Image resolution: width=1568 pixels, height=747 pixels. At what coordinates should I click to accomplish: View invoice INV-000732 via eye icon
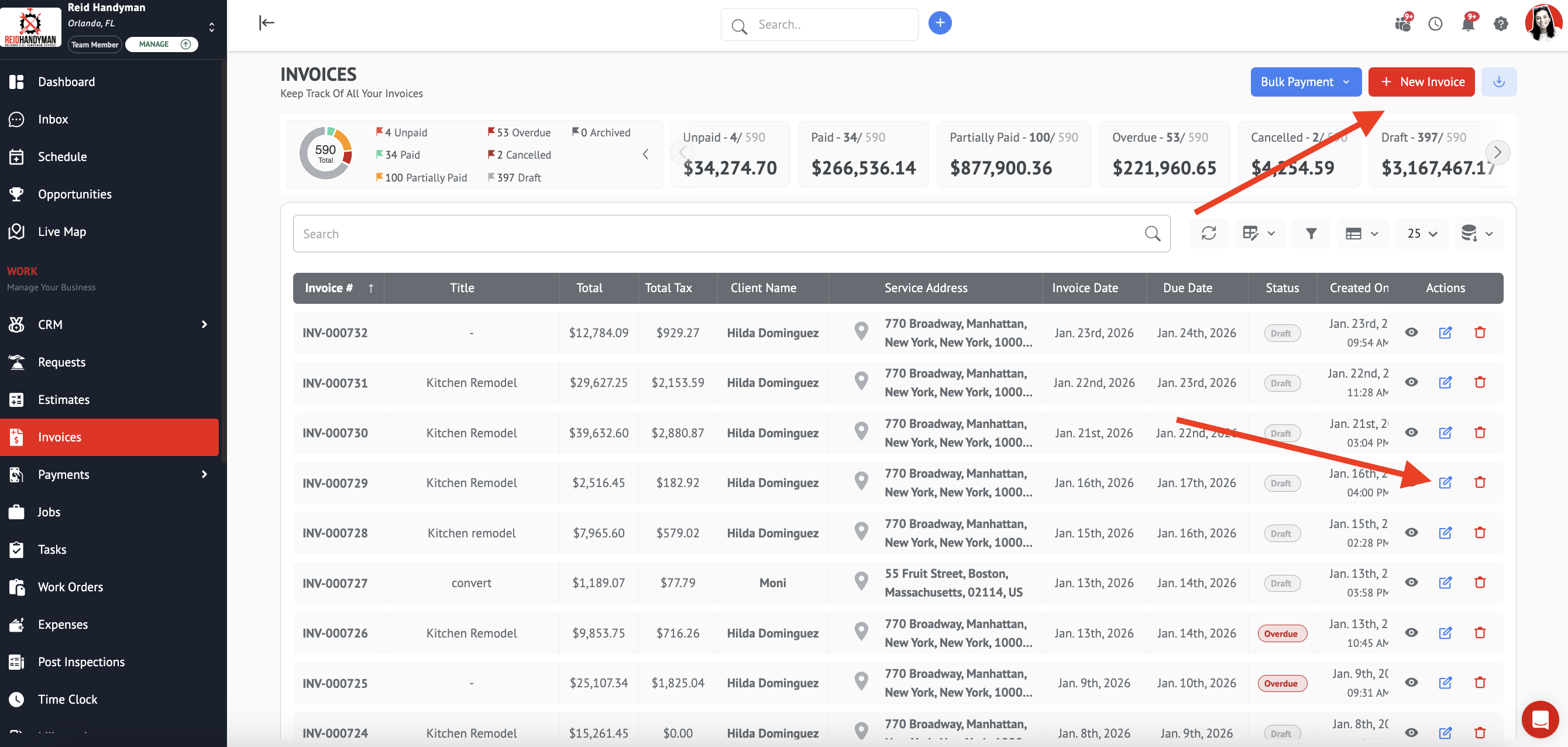click(x=1411, y=333)
